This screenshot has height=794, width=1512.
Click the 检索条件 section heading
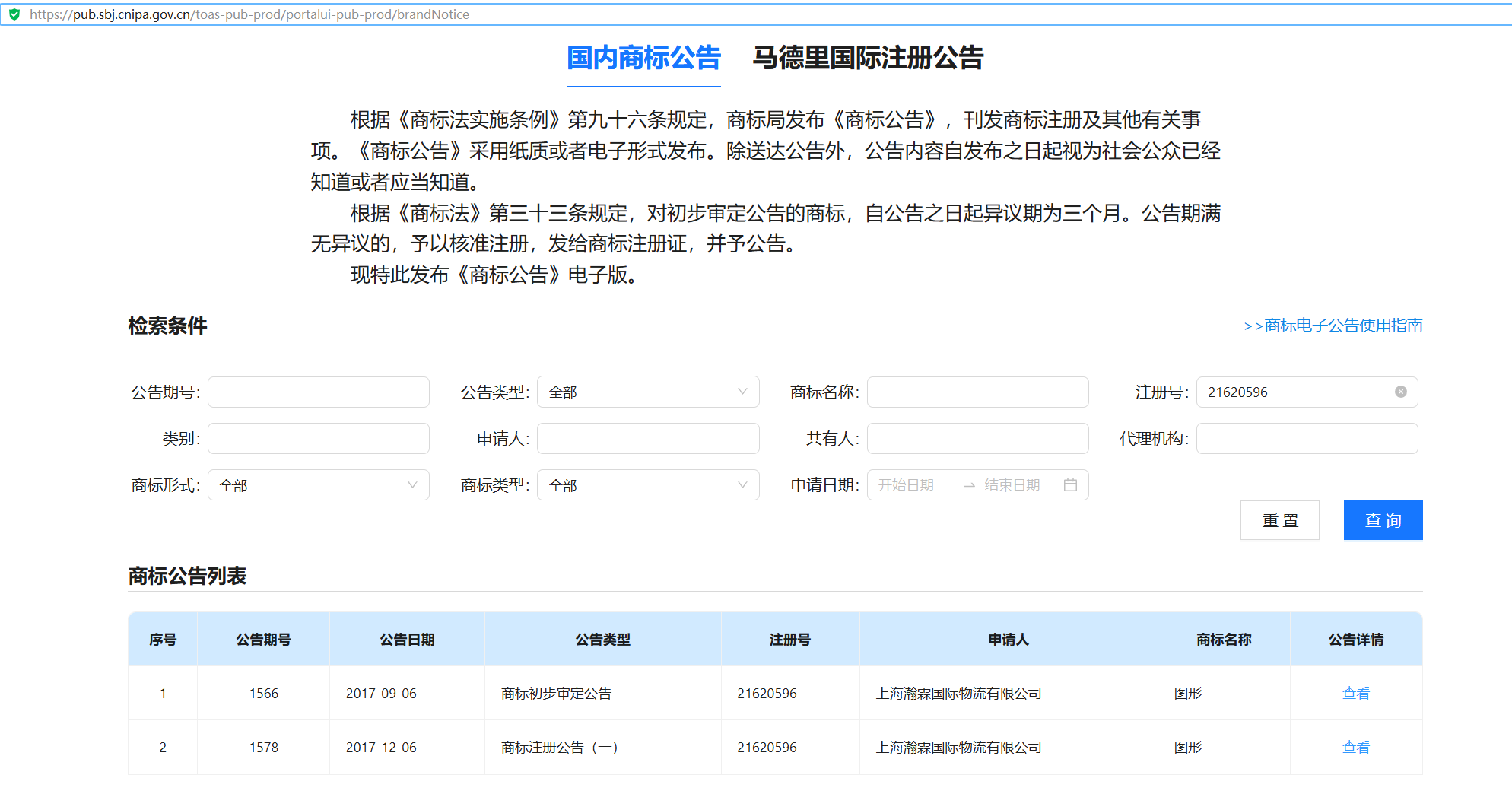167,326
